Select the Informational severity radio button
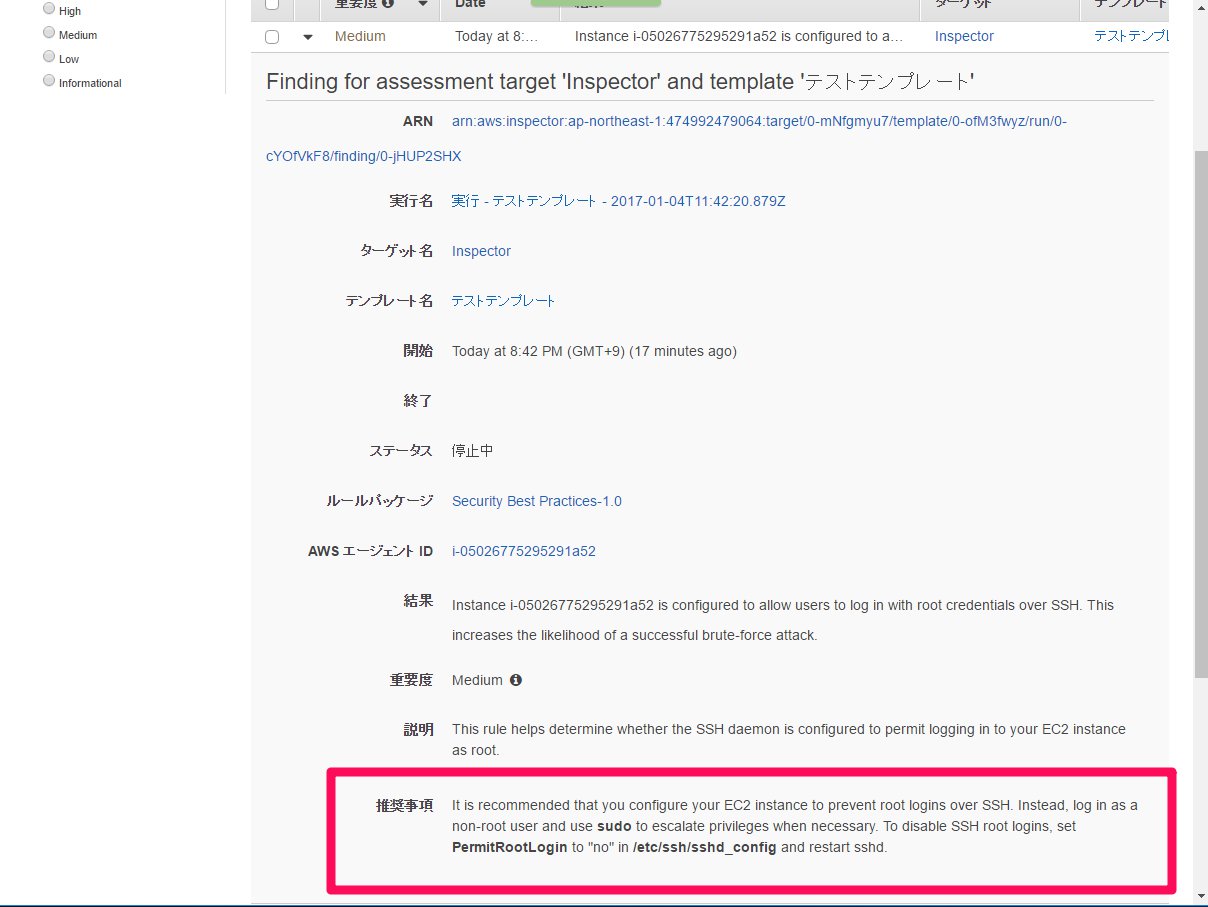Screen dimensions: 1208x907 [49, 81]
